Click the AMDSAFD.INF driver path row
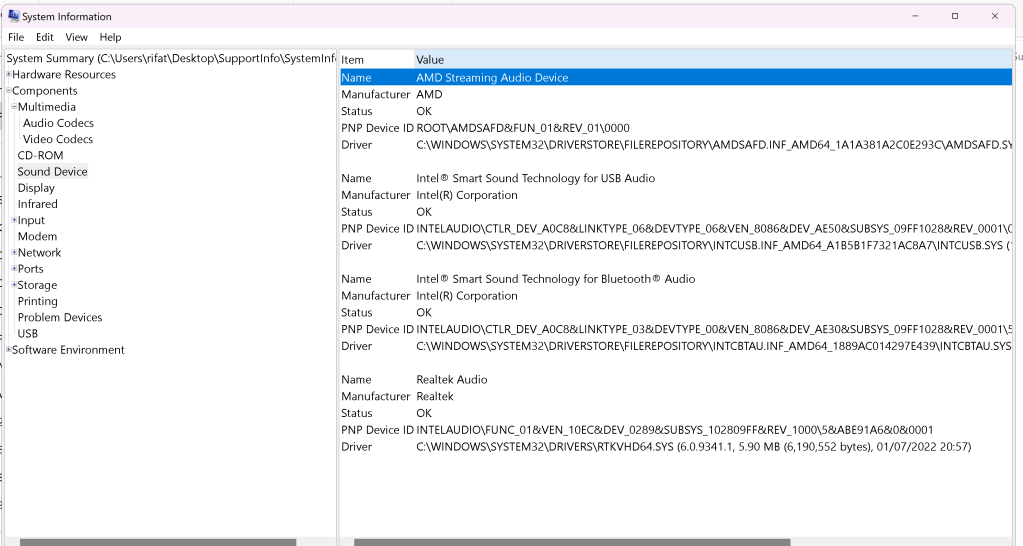 tap(676, 145)
